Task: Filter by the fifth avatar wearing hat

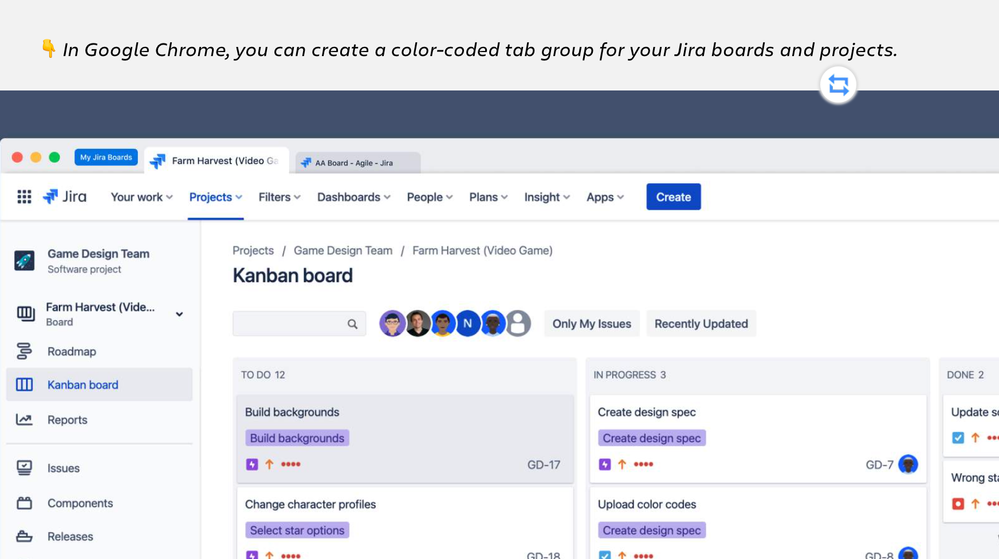Action: click(x=492, y=324)
